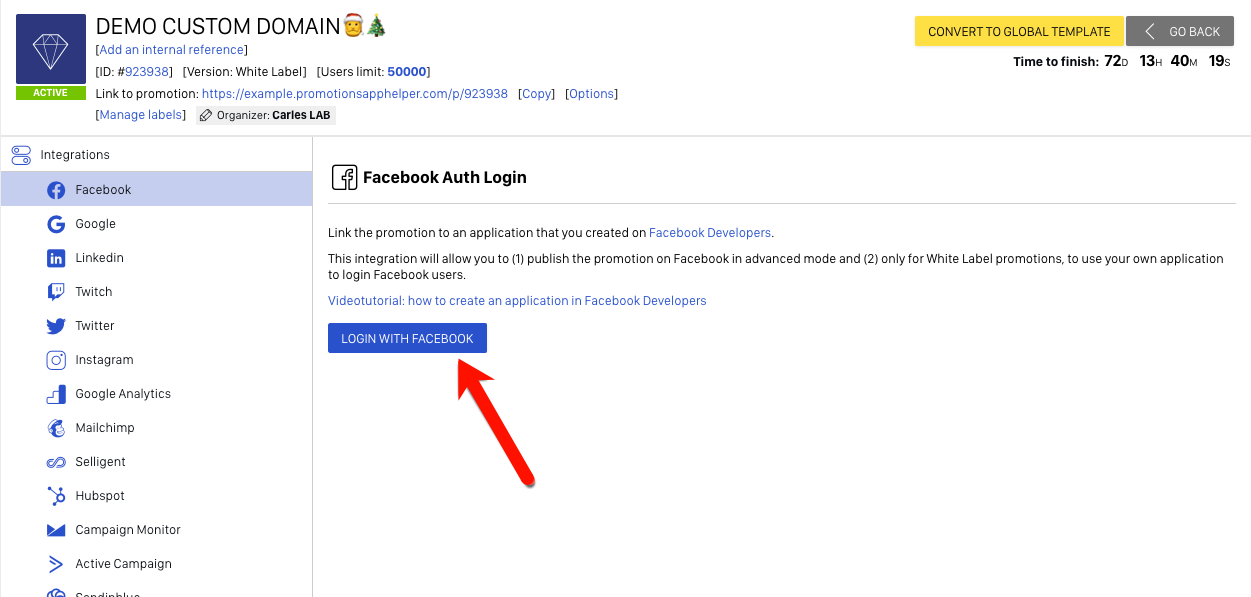Select Linkedin in the integrations list
This screenshot has width=1251, height=597.
(157, 258)
